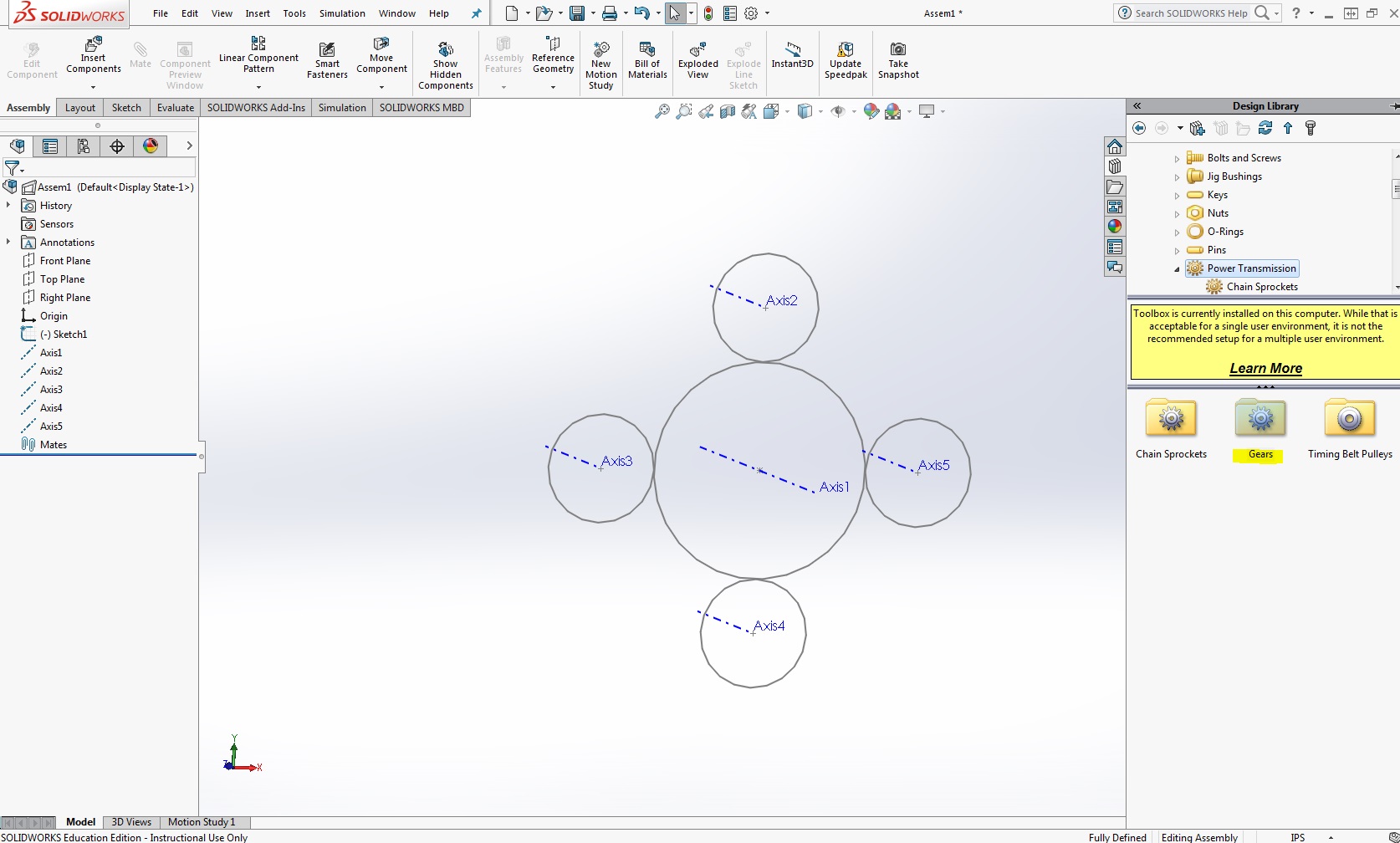Open the Tools menu
Viewport: 1400px width, 843px height.
point(294,13)
